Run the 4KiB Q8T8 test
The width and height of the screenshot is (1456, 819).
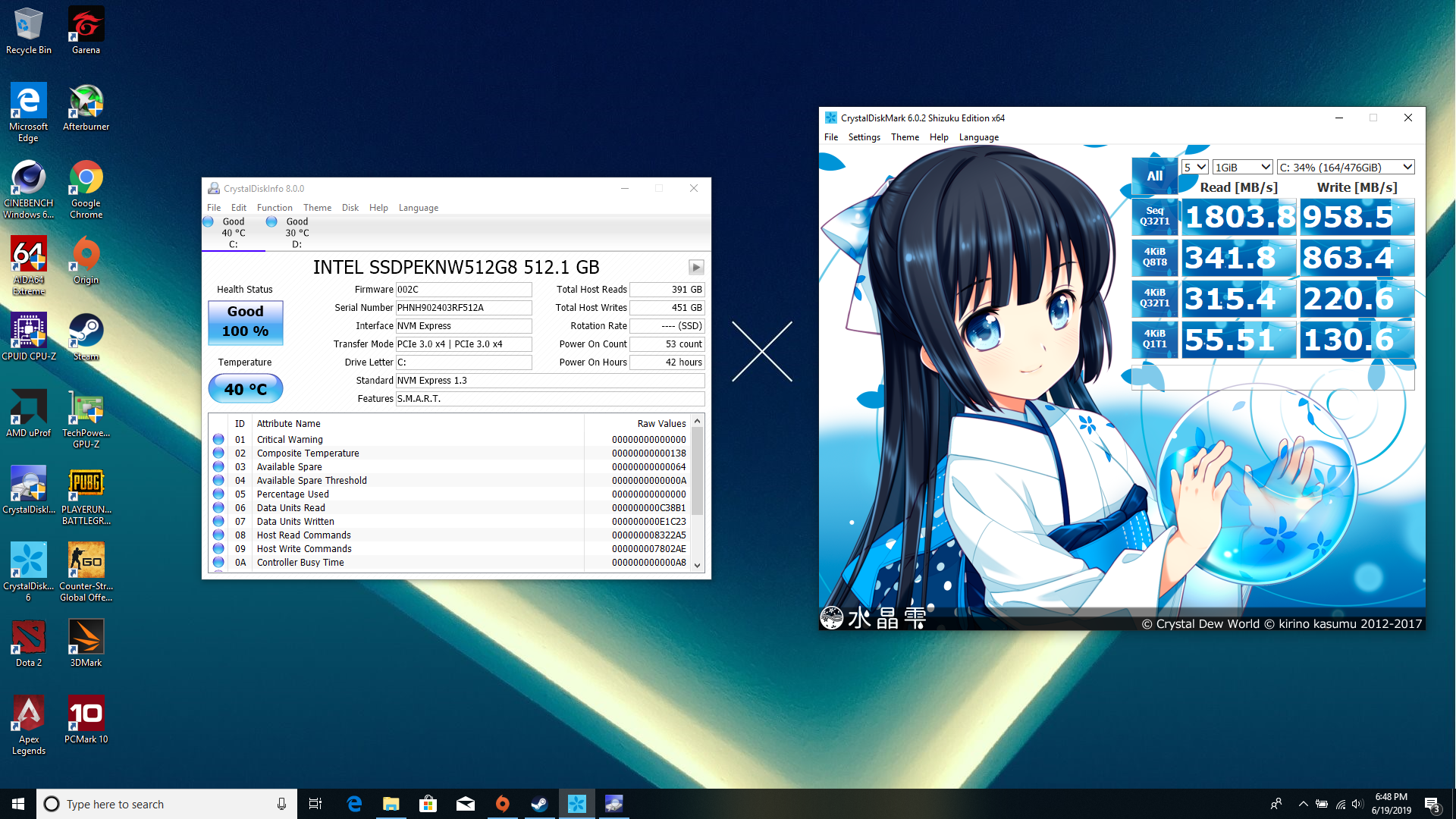[1155, 257]
